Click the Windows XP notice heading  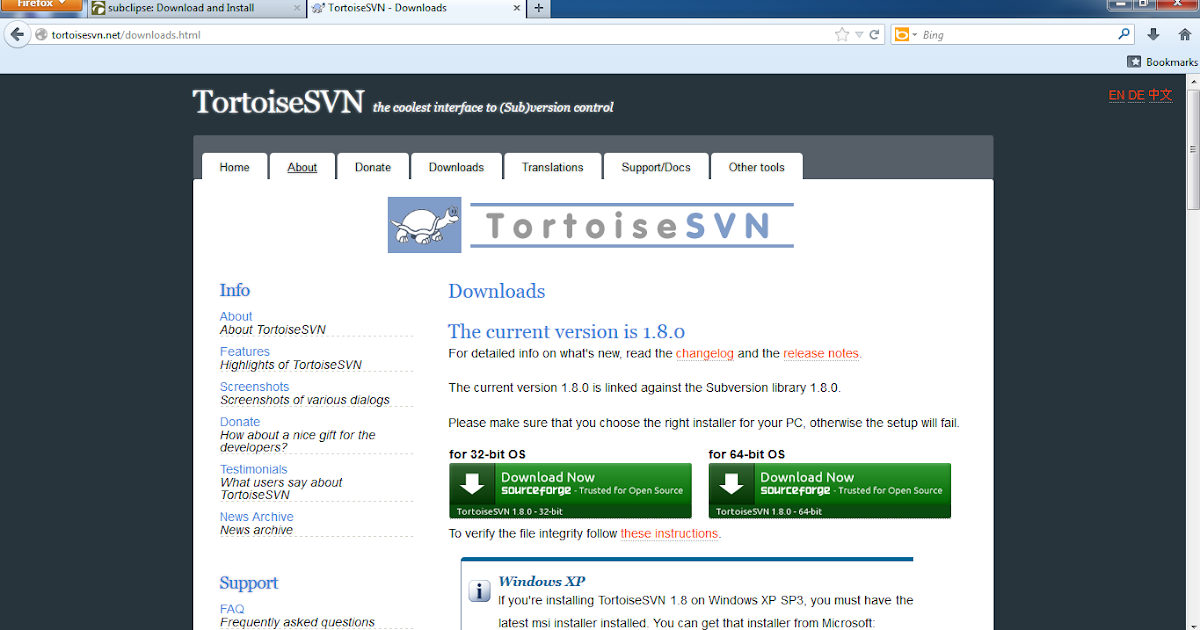[541, 581]
